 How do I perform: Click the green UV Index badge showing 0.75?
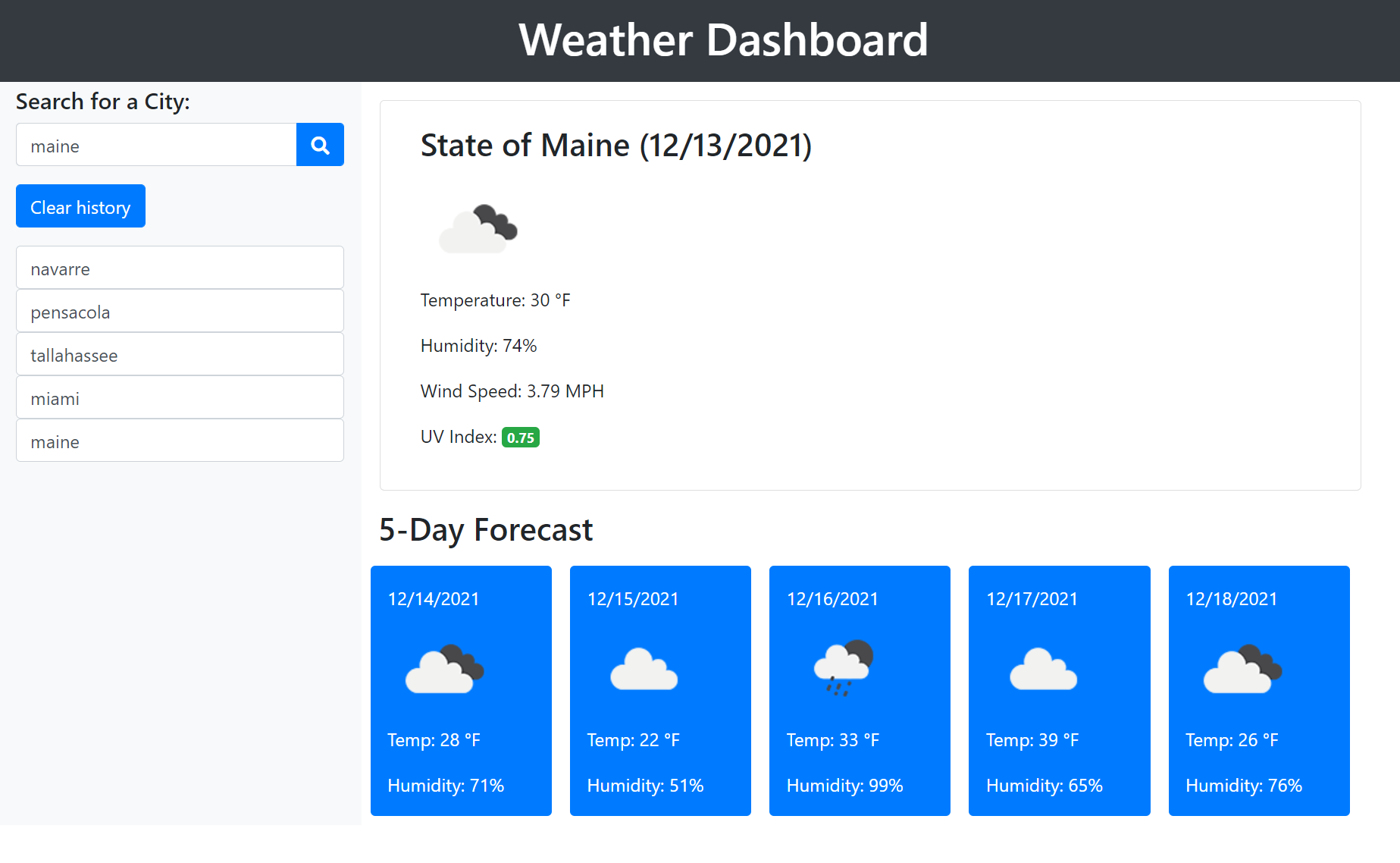tap(521, 438)
